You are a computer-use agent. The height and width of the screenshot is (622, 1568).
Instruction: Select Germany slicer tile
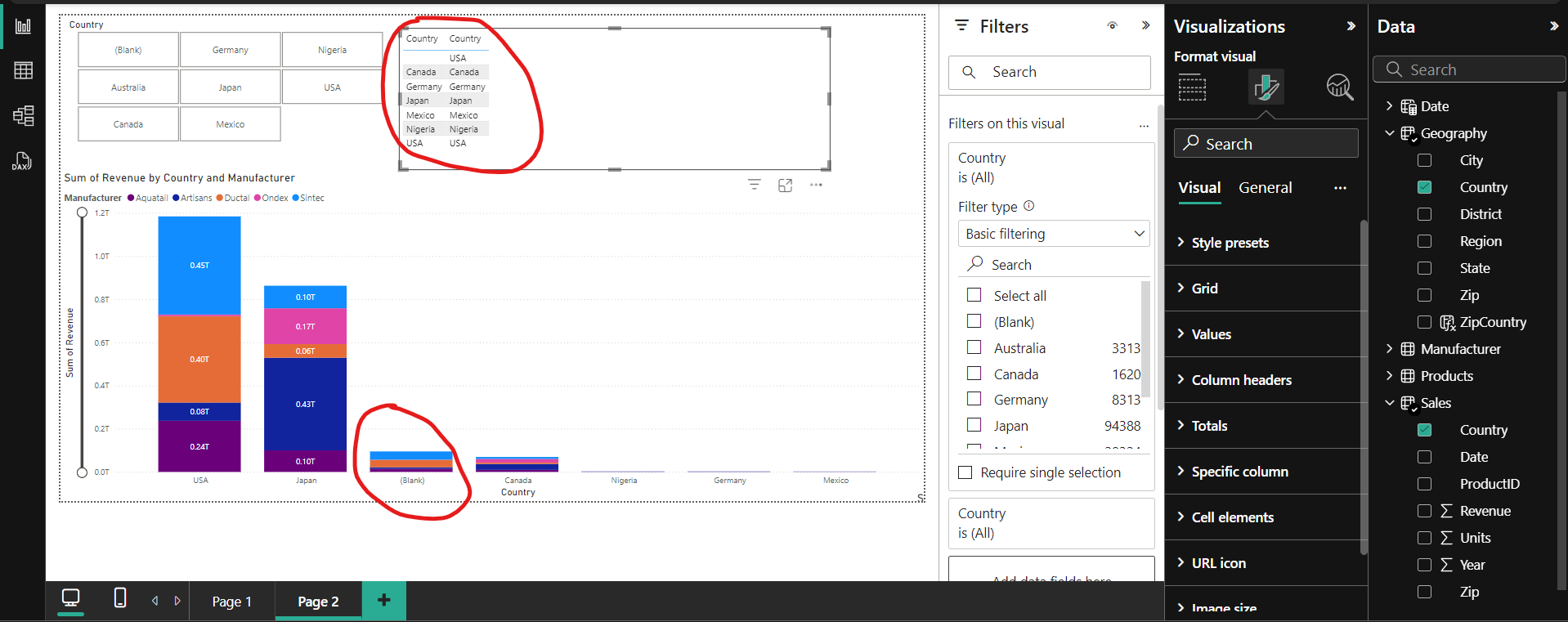click(231, 50)
